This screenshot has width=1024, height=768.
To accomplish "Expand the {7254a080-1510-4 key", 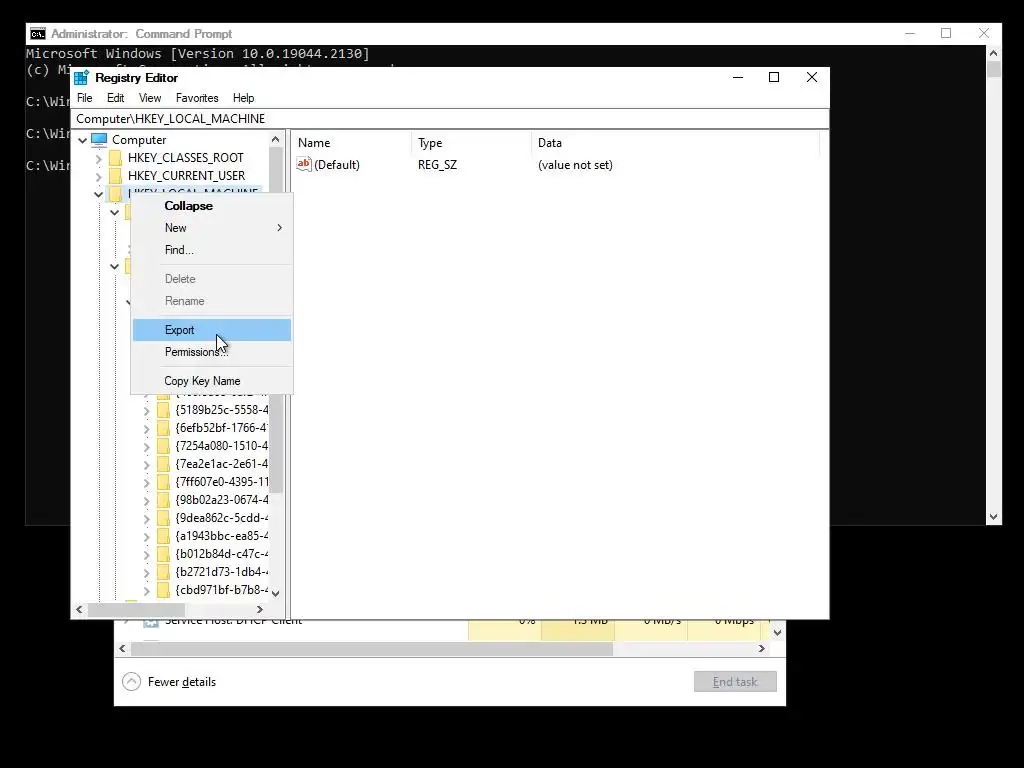I will 146,447.
